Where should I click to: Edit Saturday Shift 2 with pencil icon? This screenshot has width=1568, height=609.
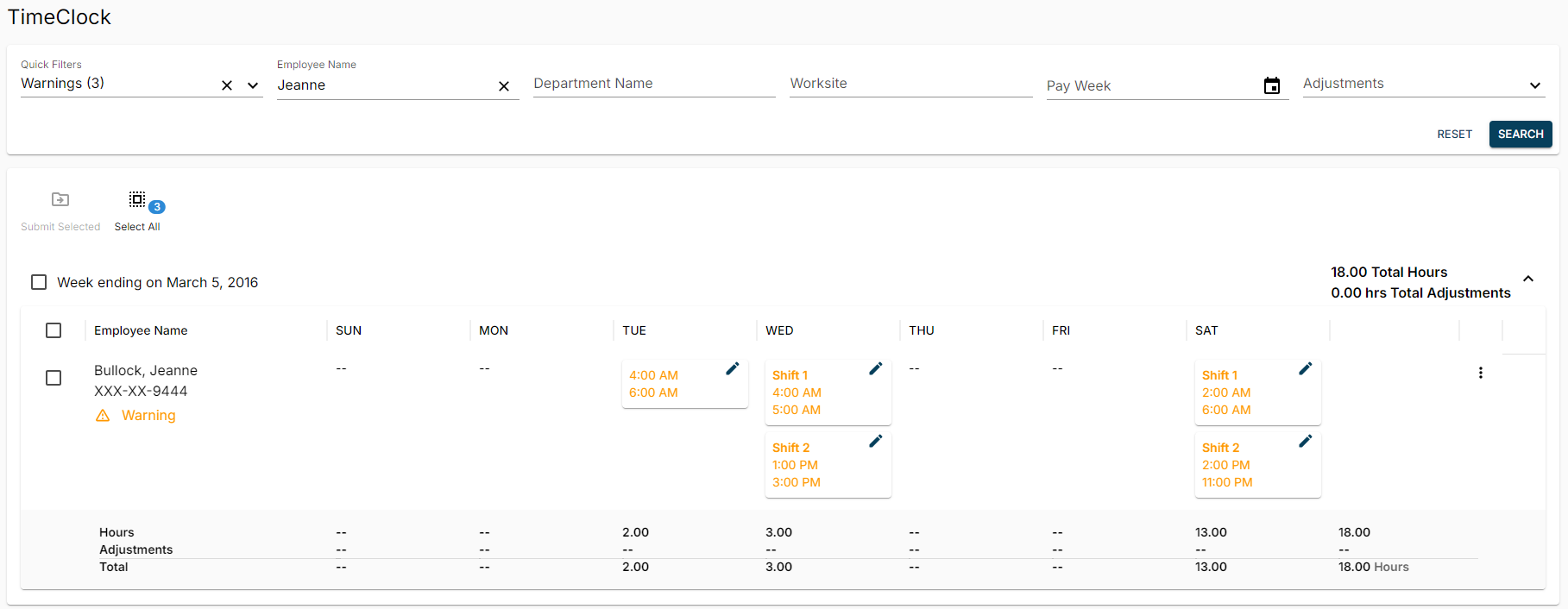(x=1305, y=442)
